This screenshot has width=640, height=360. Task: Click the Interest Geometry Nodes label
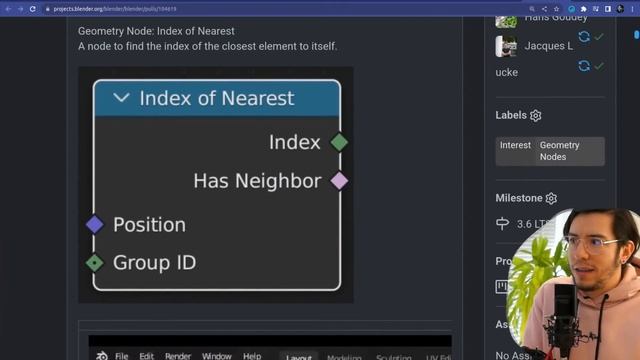pyautogui.click(x=550, y=151)
